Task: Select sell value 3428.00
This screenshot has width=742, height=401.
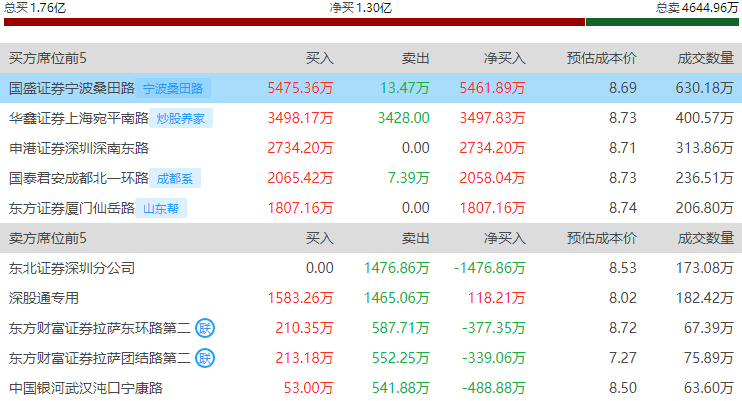Action: pos(404,118)
